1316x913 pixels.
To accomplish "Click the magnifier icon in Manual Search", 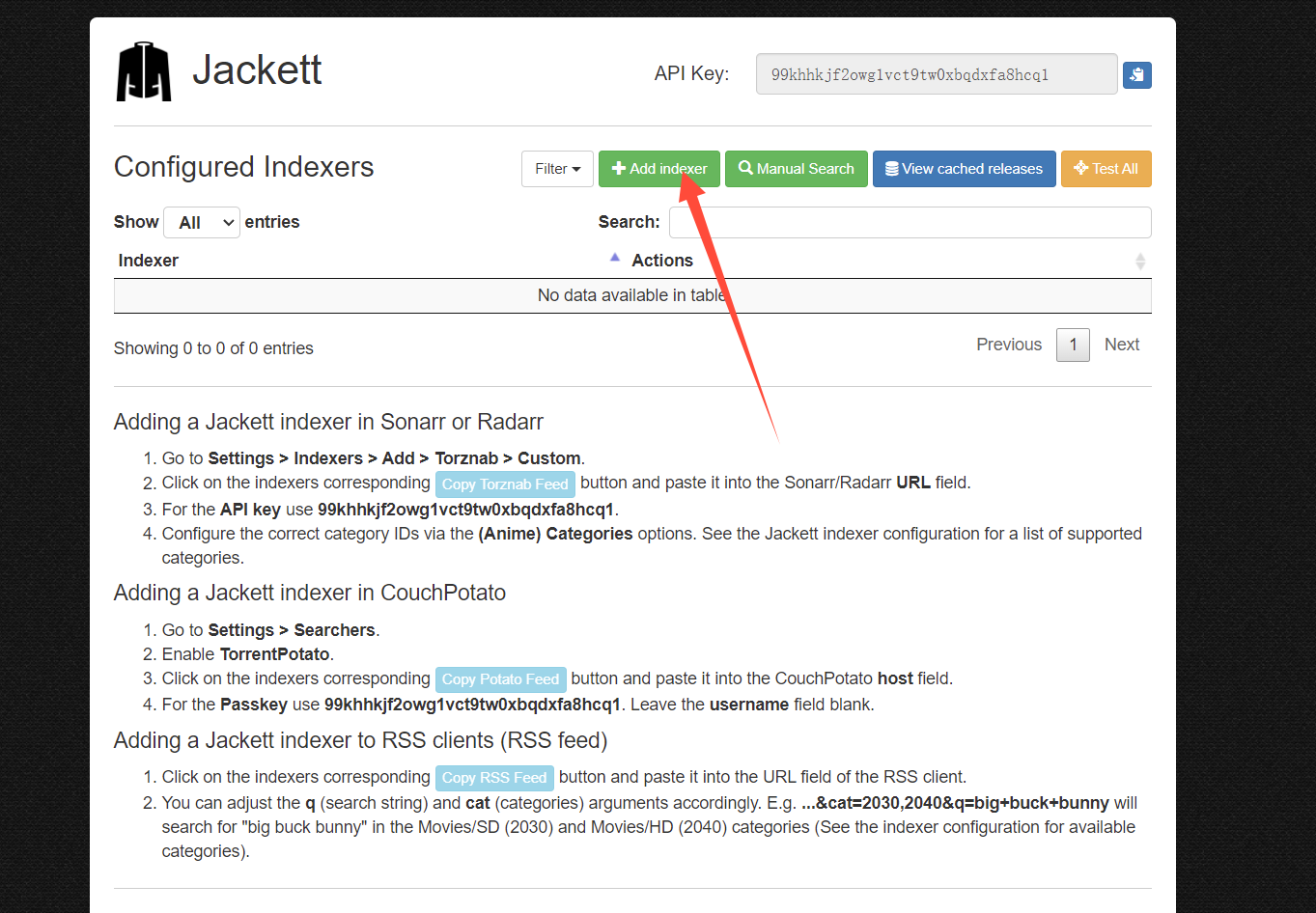I will 745,168.
